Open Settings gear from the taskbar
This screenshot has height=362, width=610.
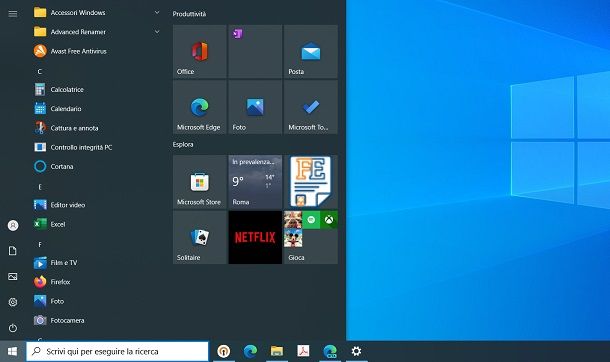click(356, 352)
